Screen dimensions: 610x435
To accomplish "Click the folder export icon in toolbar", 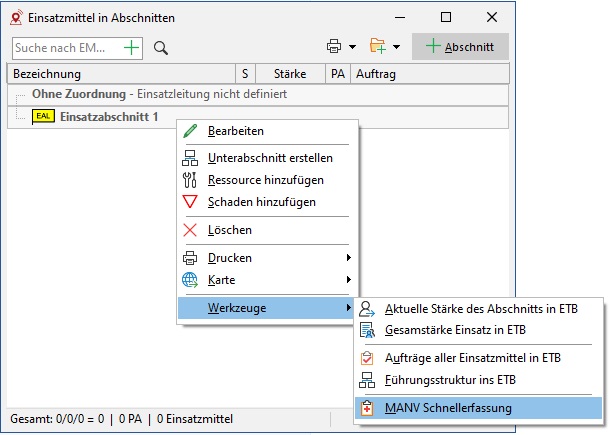I will (x=378, y=47).
